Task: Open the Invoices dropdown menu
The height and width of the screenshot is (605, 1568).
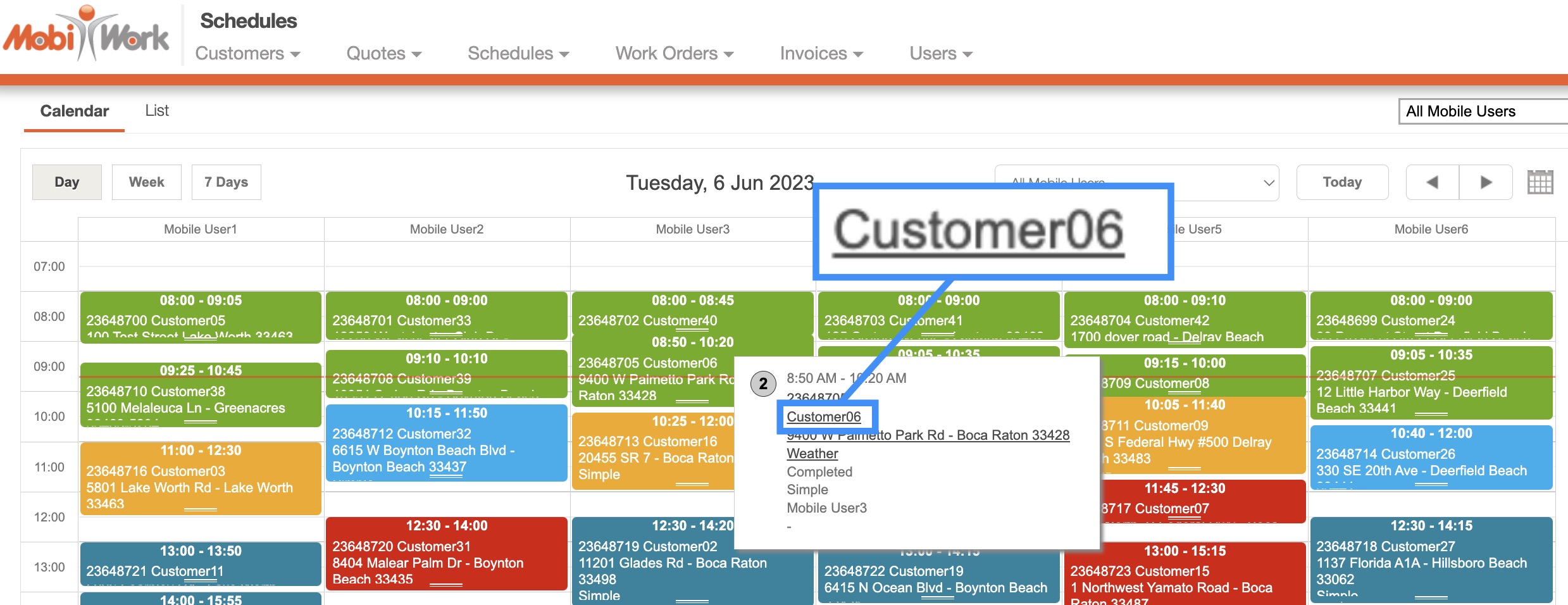Action: click(x=821, y=54)
